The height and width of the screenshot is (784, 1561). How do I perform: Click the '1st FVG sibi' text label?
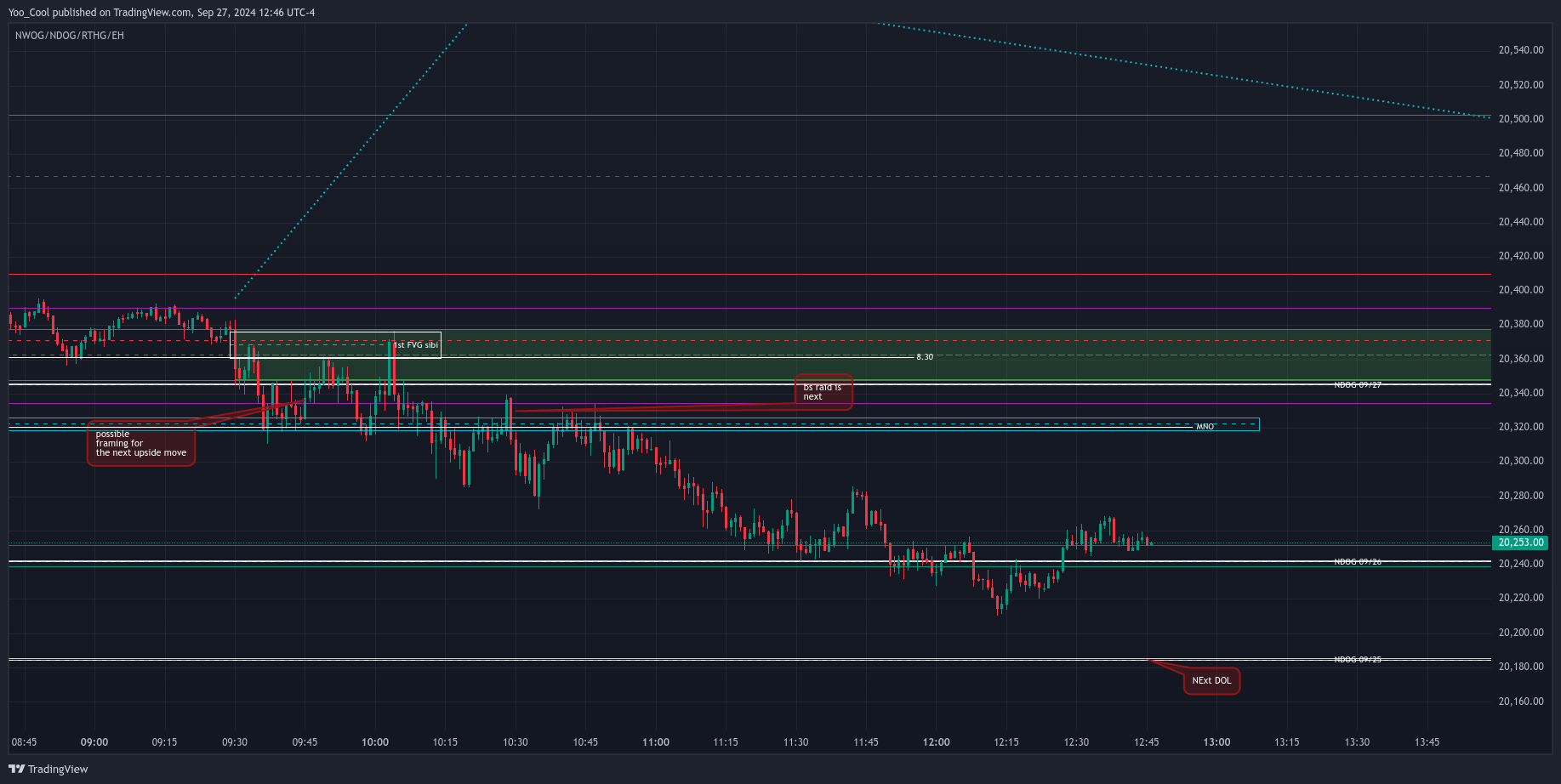[x=416, y=344]
